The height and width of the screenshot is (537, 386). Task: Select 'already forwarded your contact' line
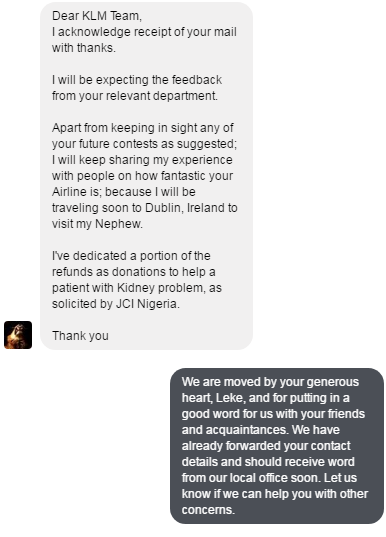pos(266,446)
